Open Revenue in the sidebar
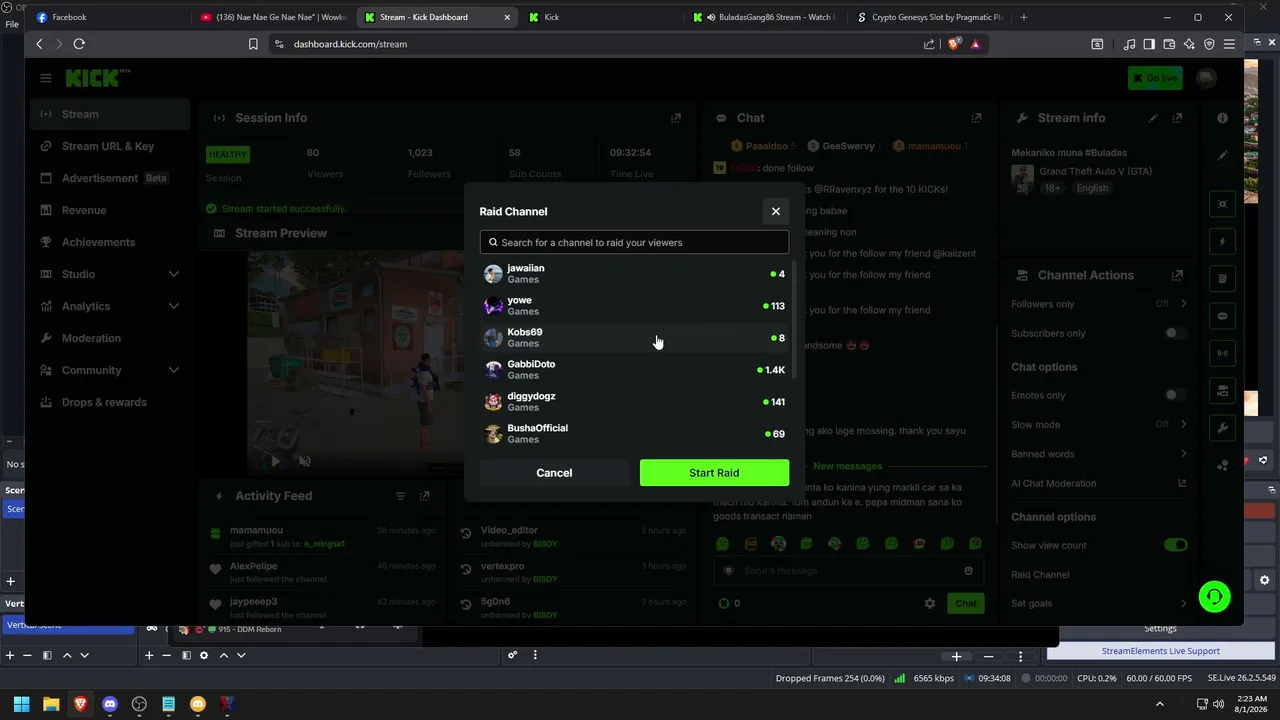 [109, 210]
